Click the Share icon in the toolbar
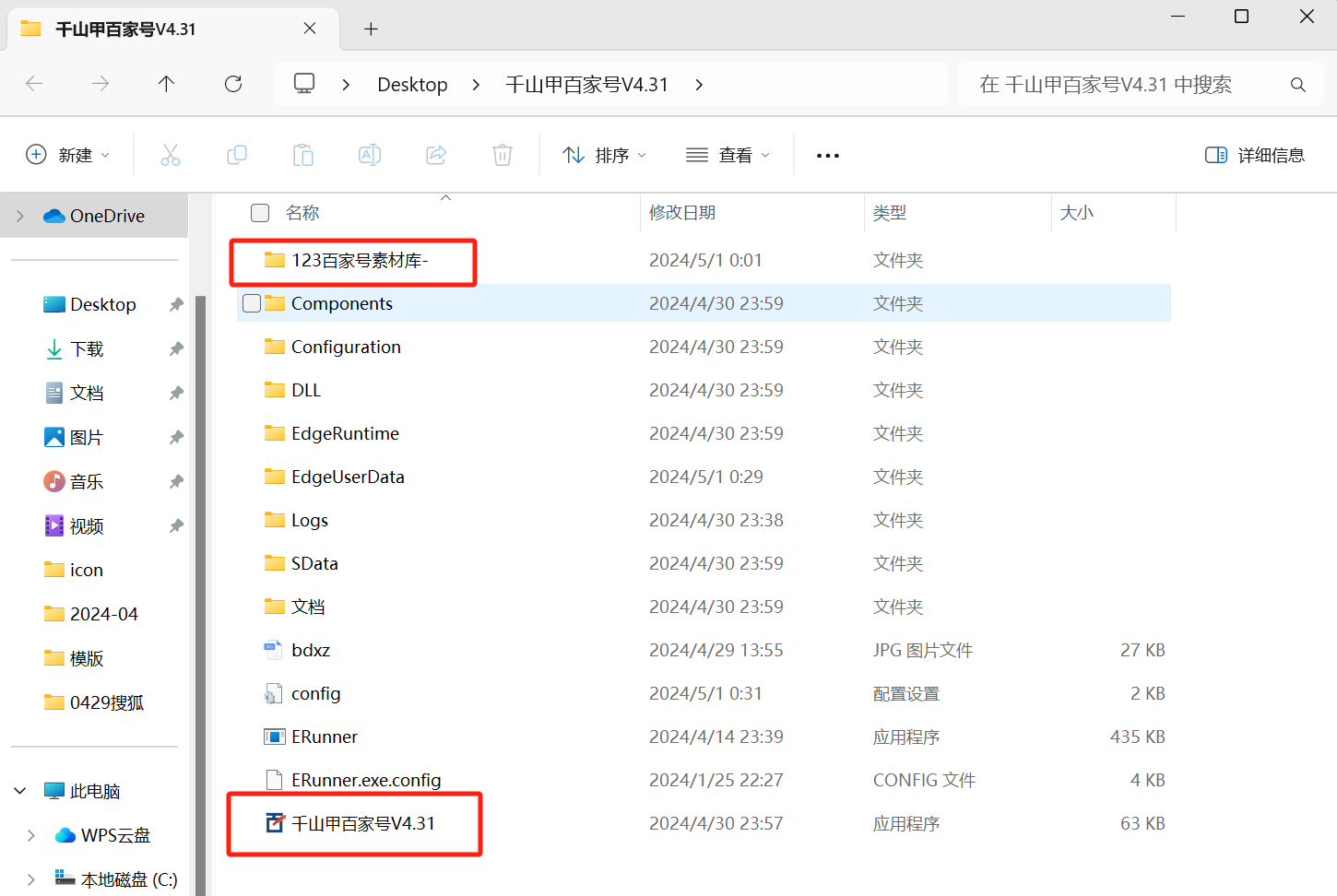1337x896 pixels. pyautogui.click(x=436, y=155)
